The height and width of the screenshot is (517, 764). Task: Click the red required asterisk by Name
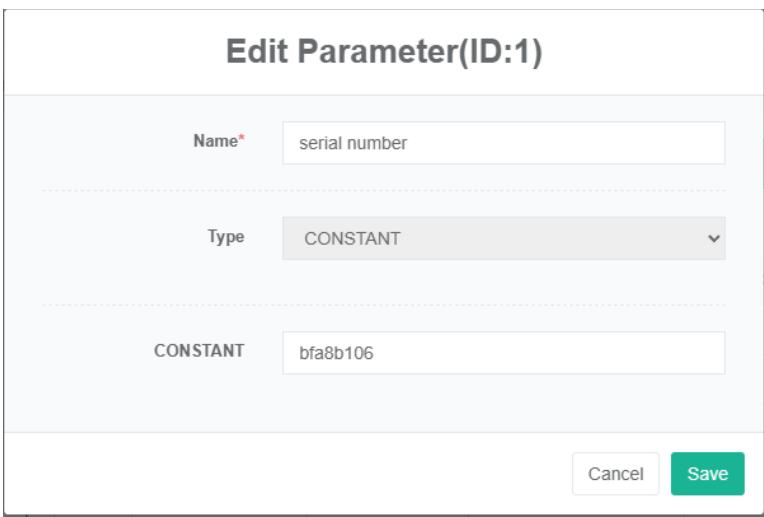coord(240,141)
